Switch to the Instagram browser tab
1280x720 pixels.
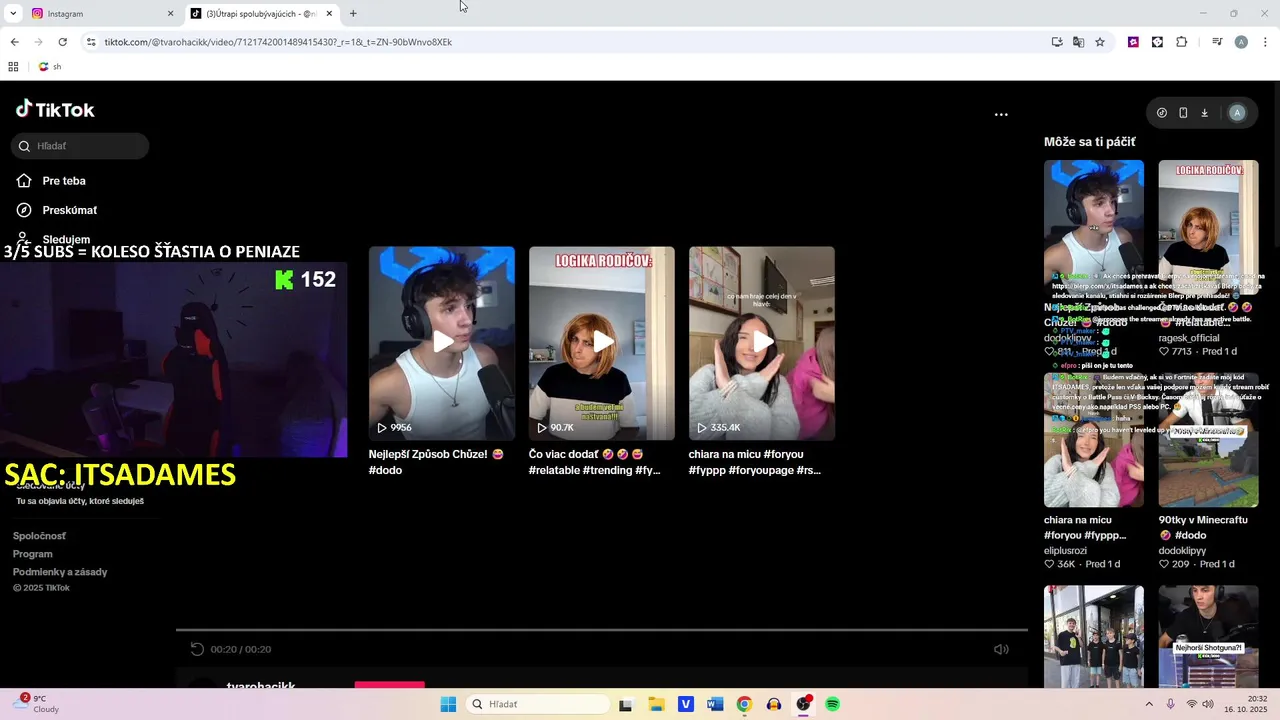tap(100, 14)
